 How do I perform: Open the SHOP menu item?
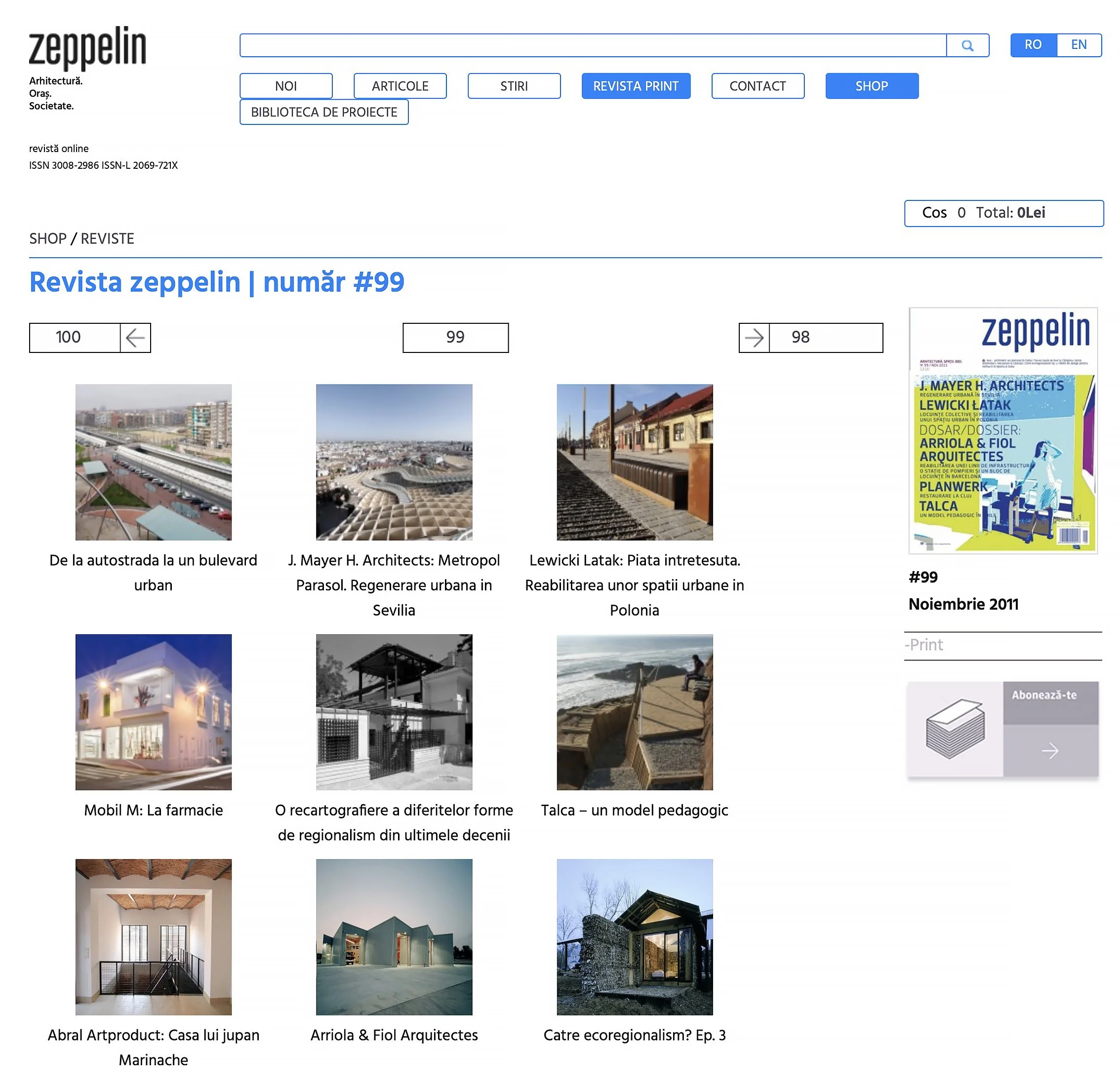[x=872, y=86]
